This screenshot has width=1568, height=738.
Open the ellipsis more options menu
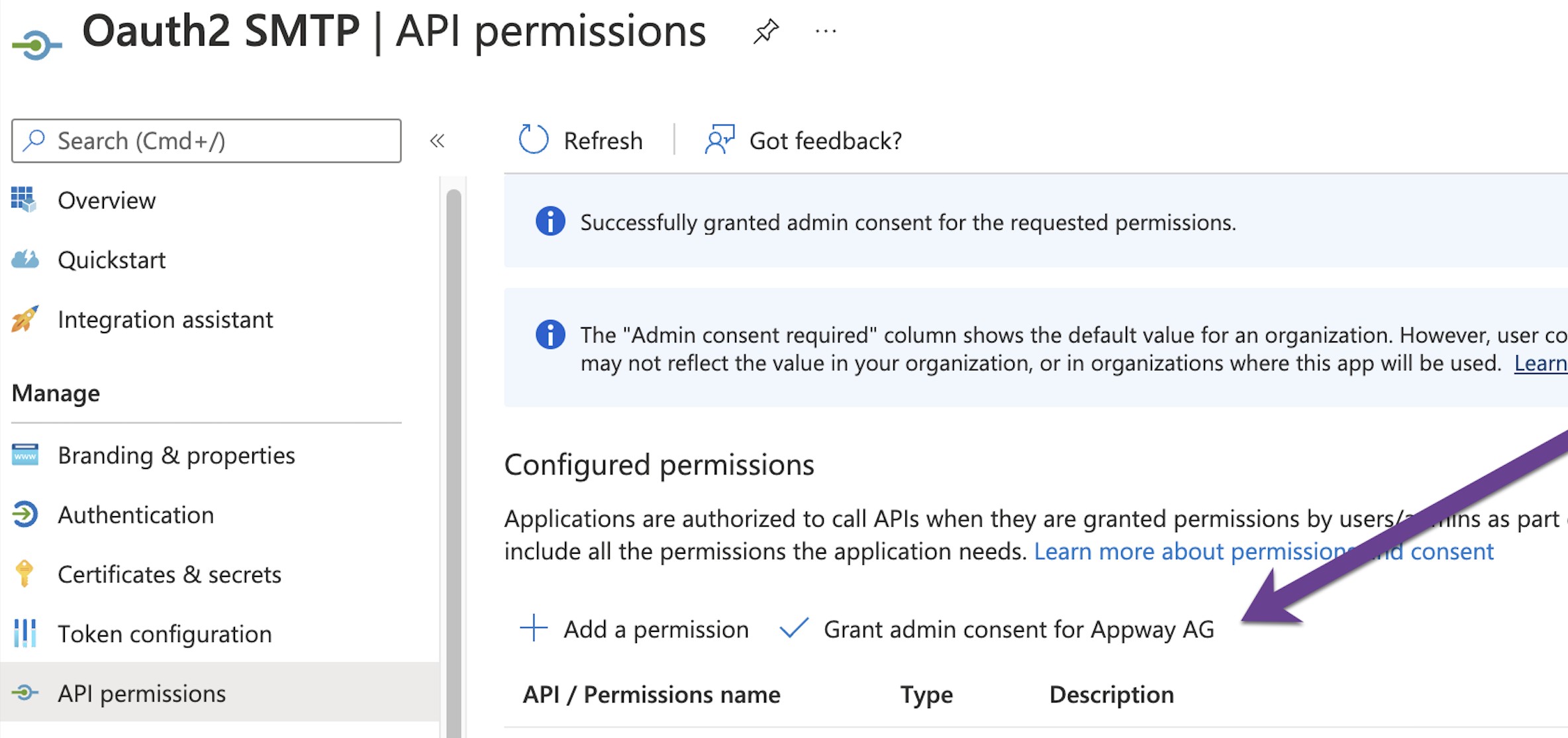click(826, 31)
